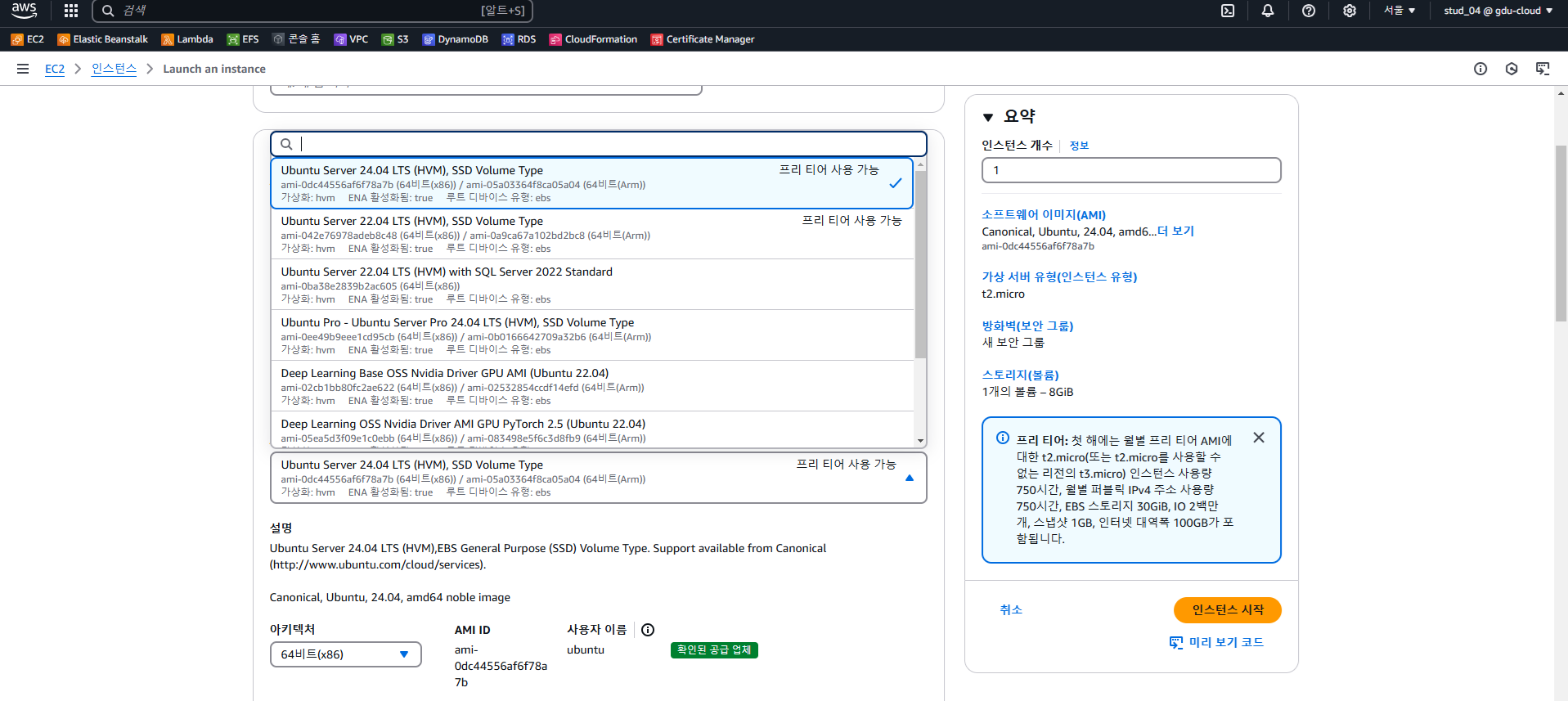
Task: Open the notifications bell
Action: (x=1268, y=11)
